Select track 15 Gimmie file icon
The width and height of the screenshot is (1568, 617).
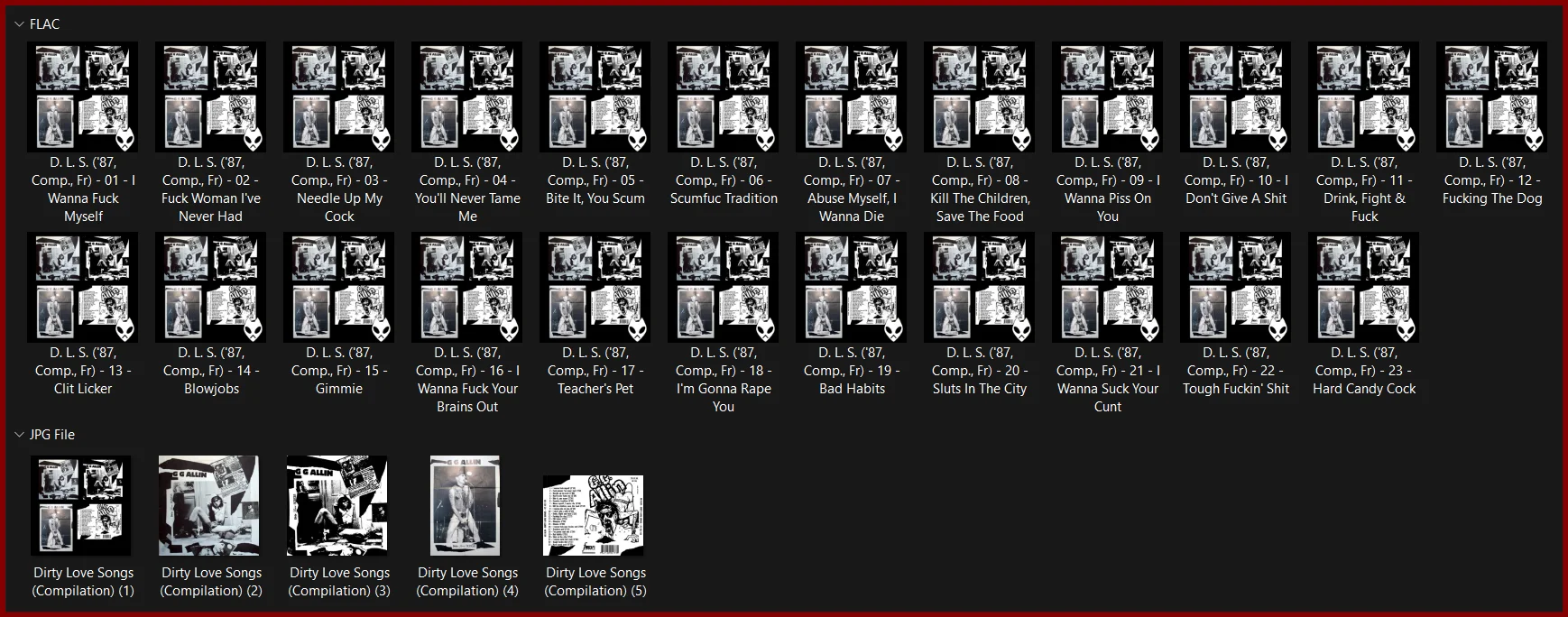click(339, 287)
